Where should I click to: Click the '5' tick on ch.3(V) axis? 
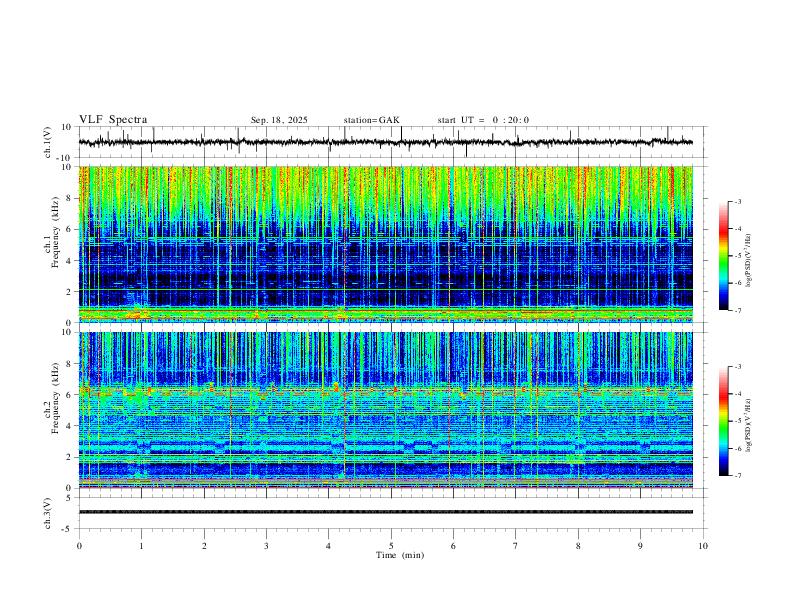coord(70,498)
